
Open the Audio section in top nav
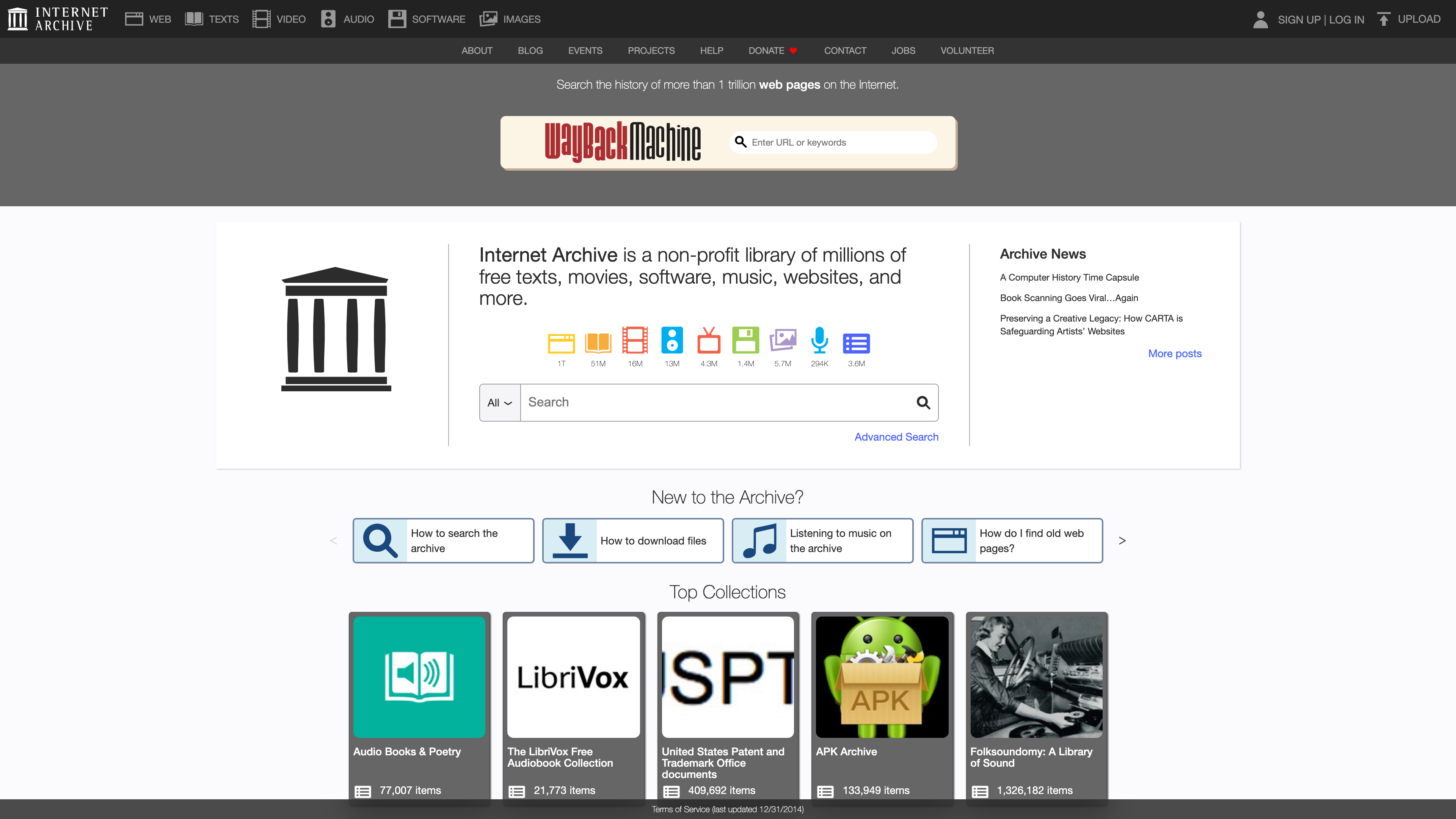348,19
